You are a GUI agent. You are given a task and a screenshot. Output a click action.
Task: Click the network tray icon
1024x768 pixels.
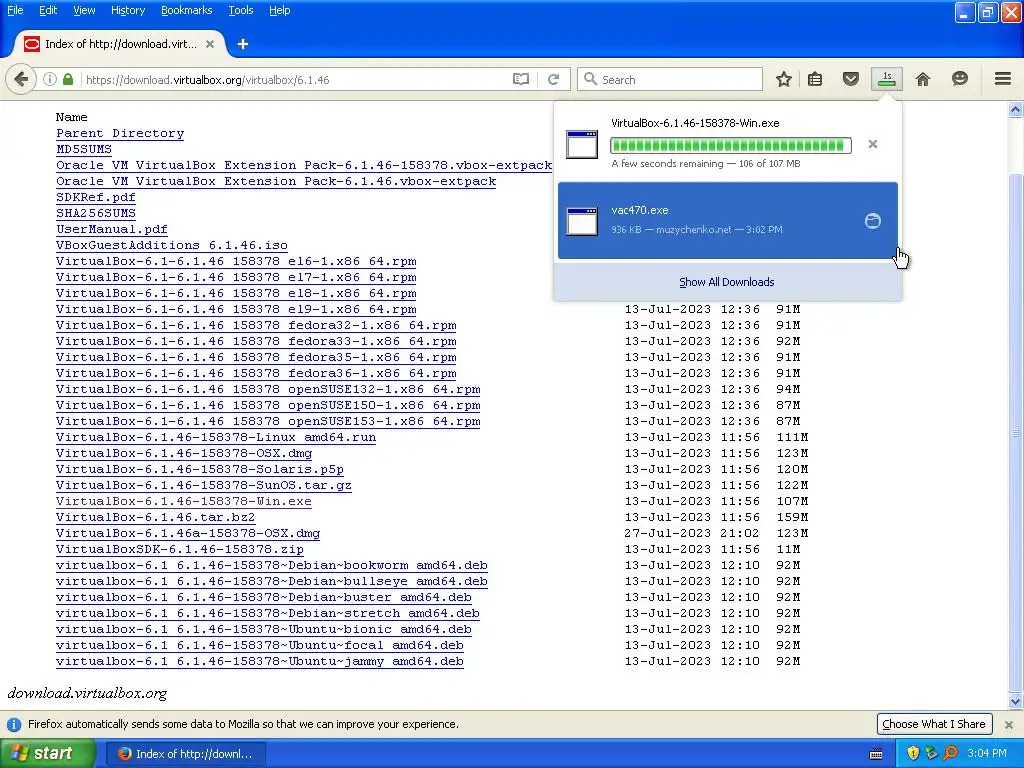(931, 754)
